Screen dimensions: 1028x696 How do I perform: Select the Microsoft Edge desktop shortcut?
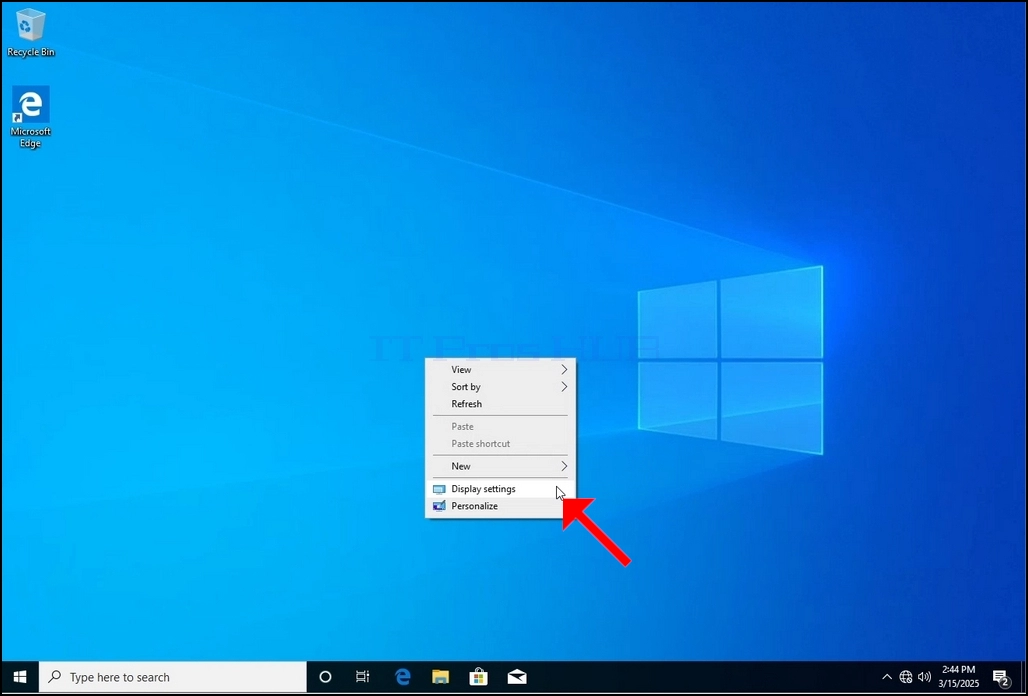pos(30,117)
